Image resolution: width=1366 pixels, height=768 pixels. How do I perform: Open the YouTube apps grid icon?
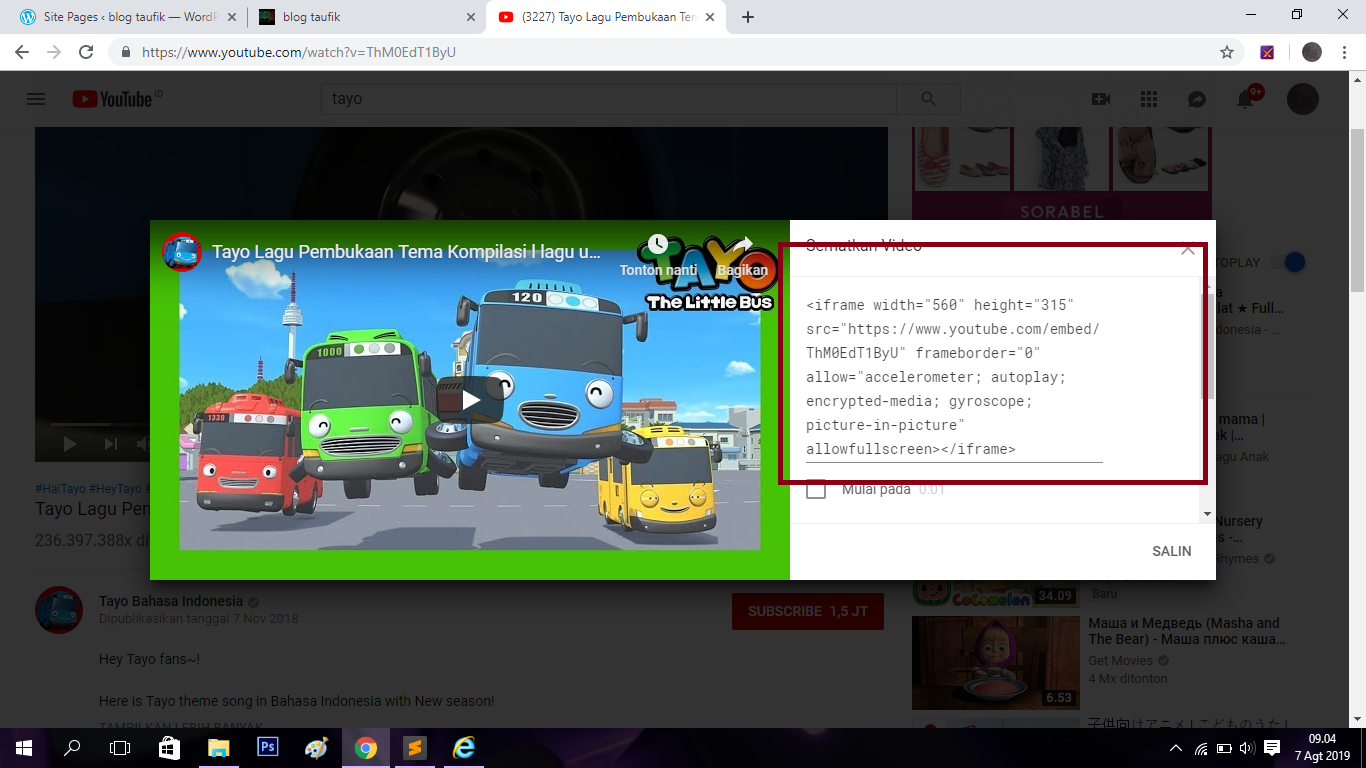1148,99
